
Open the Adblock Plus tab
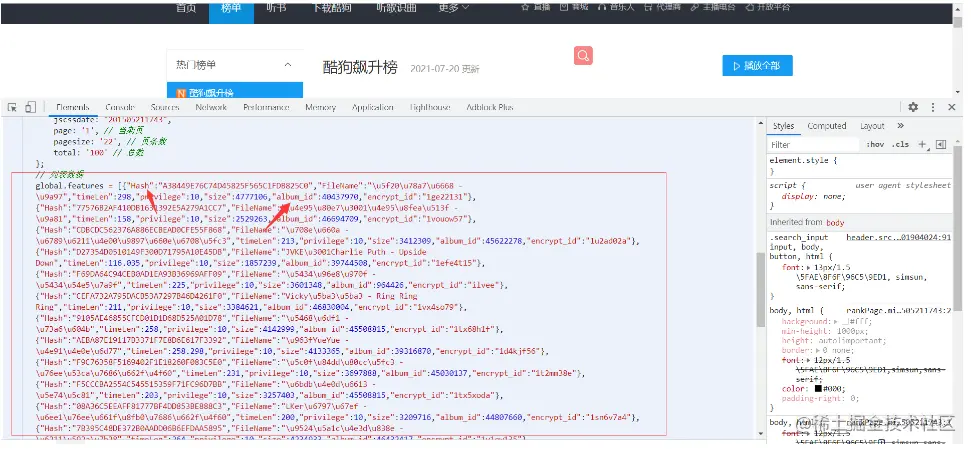[490, 107]
